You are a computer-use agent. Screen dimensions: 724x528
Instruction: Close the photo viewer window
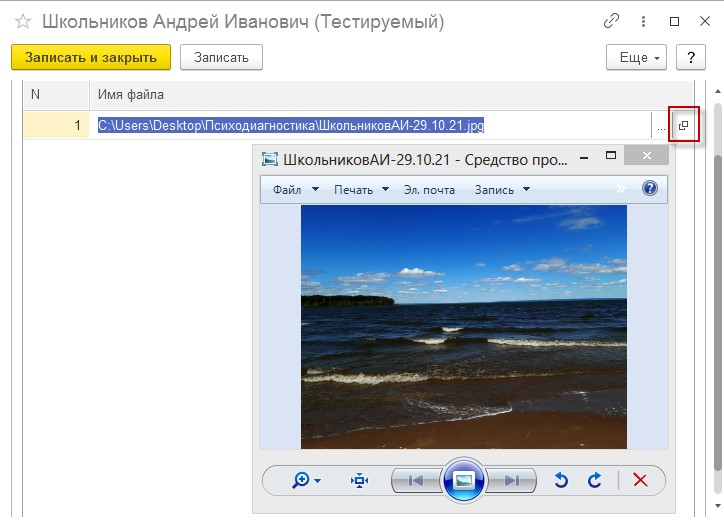click(646, 156)
